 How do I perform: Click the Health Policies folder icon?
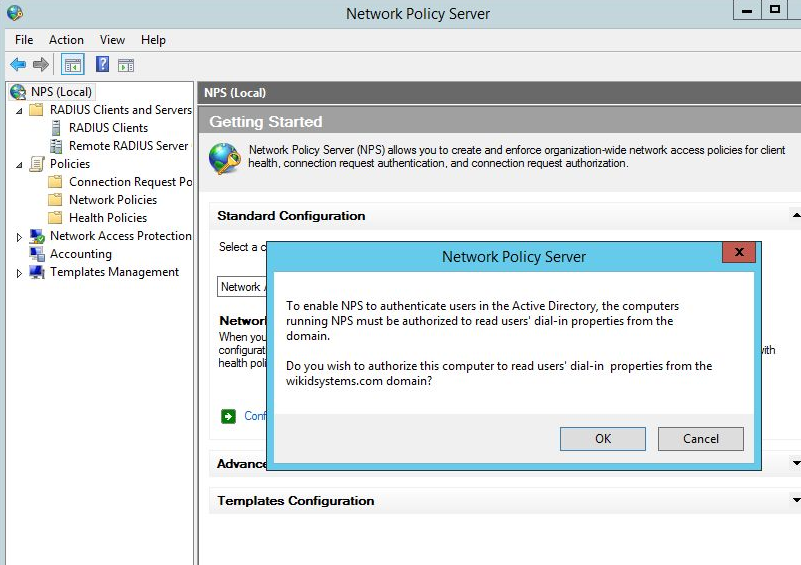click(55, 218)
